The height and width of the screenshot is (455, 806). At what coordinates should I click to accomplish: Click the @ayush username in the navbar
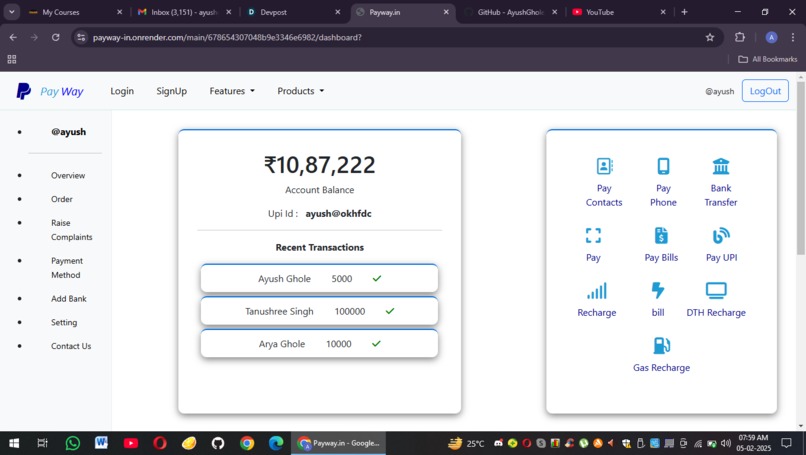720,91
